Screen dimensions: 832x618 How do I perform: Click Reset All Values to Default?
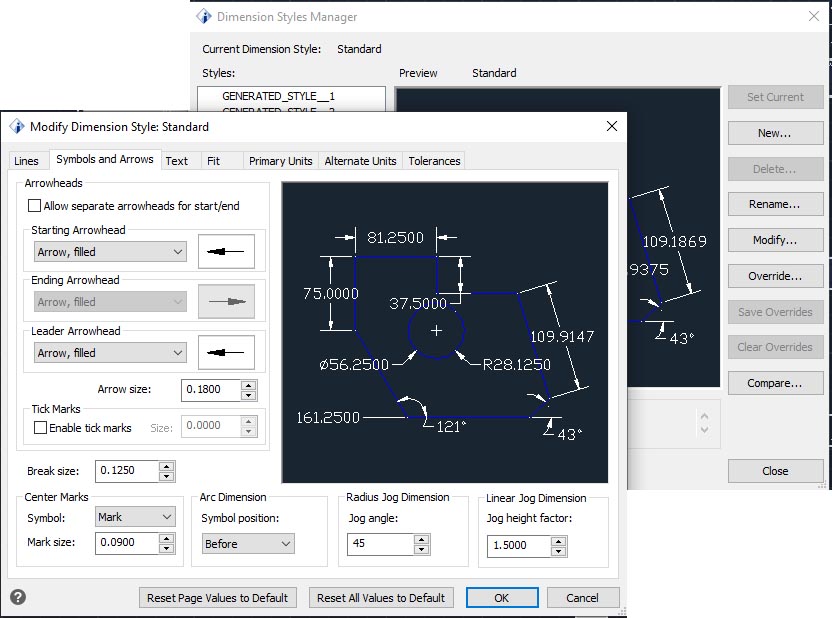pos(380,597)
